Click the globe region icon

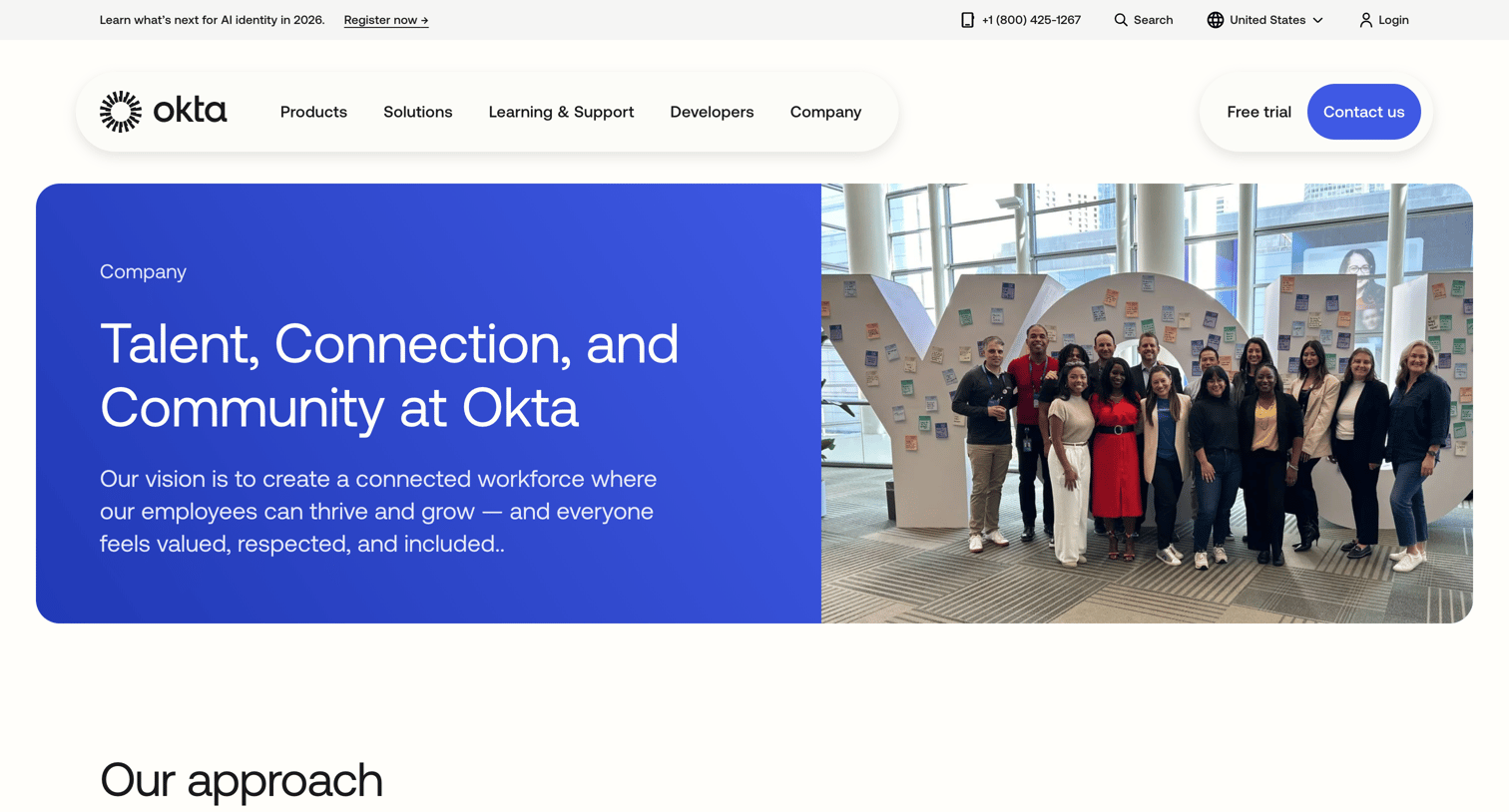[1215, 20]
